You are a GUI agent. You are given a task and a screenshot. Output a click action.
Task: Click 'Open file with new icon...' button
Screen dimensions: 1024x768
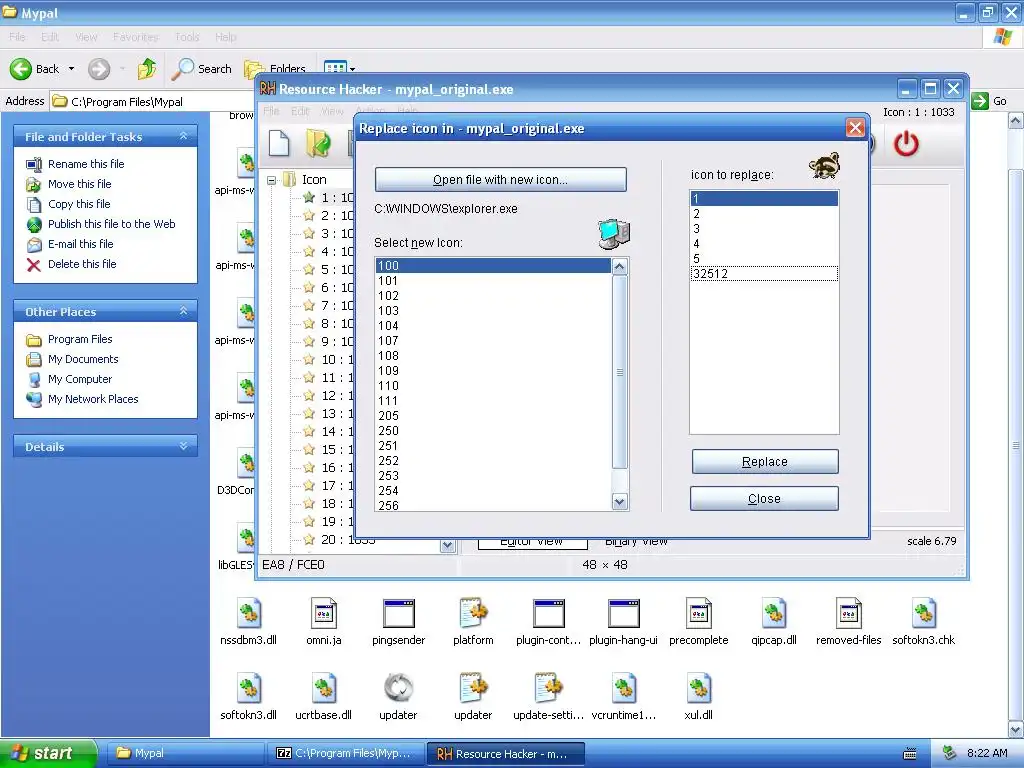tap(500, 180)
